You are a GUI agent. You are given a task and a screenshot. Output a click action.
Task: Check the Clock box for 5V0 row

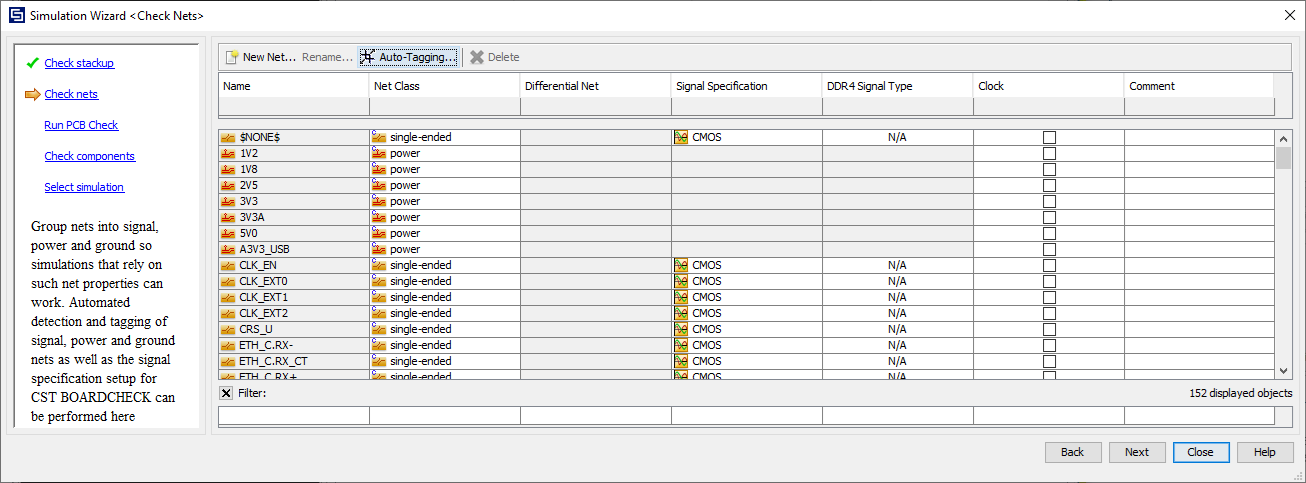[x=1049, y=233]
